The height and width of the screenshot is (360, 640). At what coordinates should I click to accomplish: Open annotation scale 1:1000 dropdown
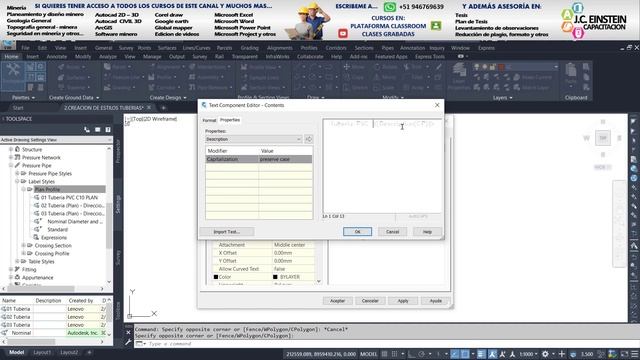[x=528, y=354]
